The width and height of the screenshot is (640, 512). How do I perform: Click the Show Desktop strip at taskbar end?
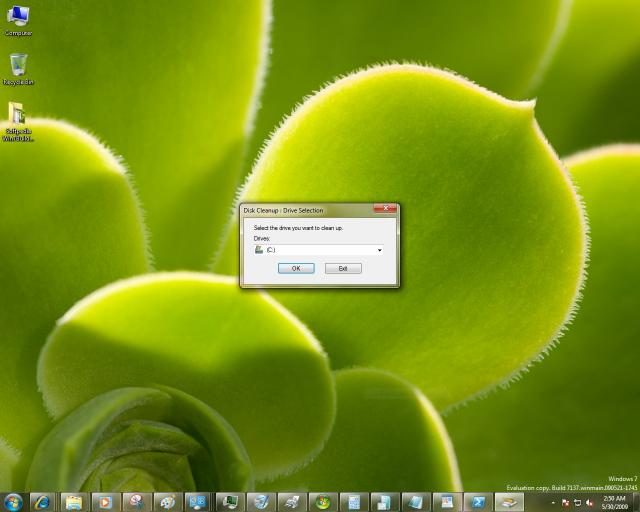[x=637, y=501]
